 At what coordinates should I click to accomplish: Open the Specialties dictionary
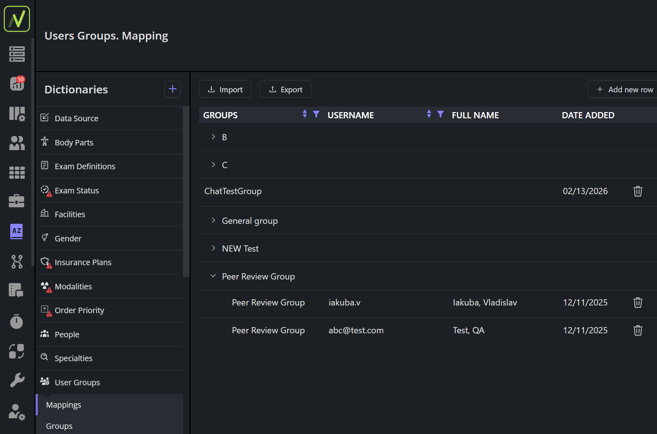pos(110,358)
